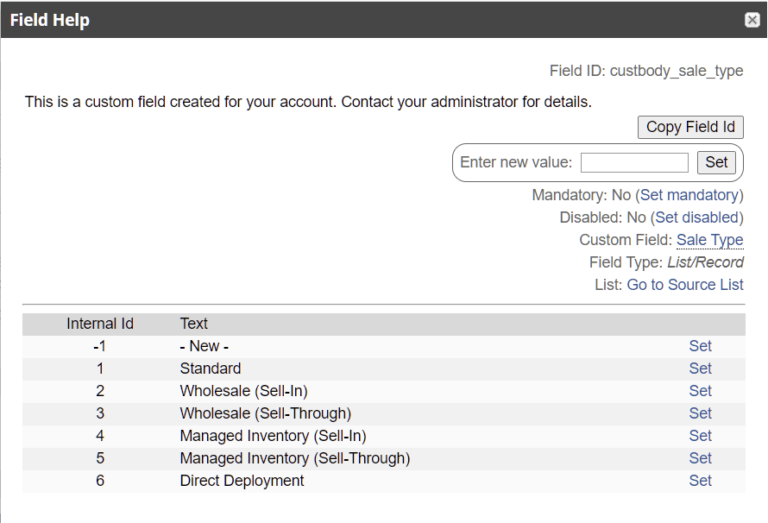Click the Field ID custbody_sale_type text

[x=646, y=72]
